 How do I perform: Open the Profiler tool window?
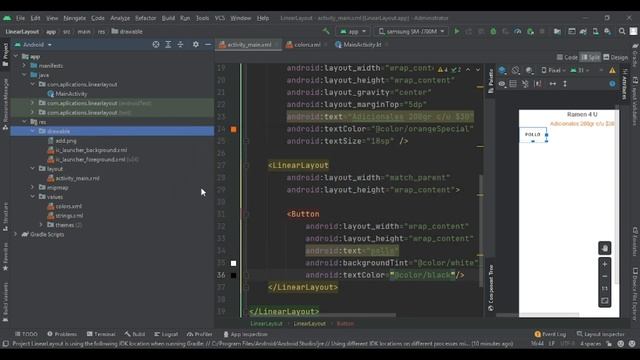point(200,334)
